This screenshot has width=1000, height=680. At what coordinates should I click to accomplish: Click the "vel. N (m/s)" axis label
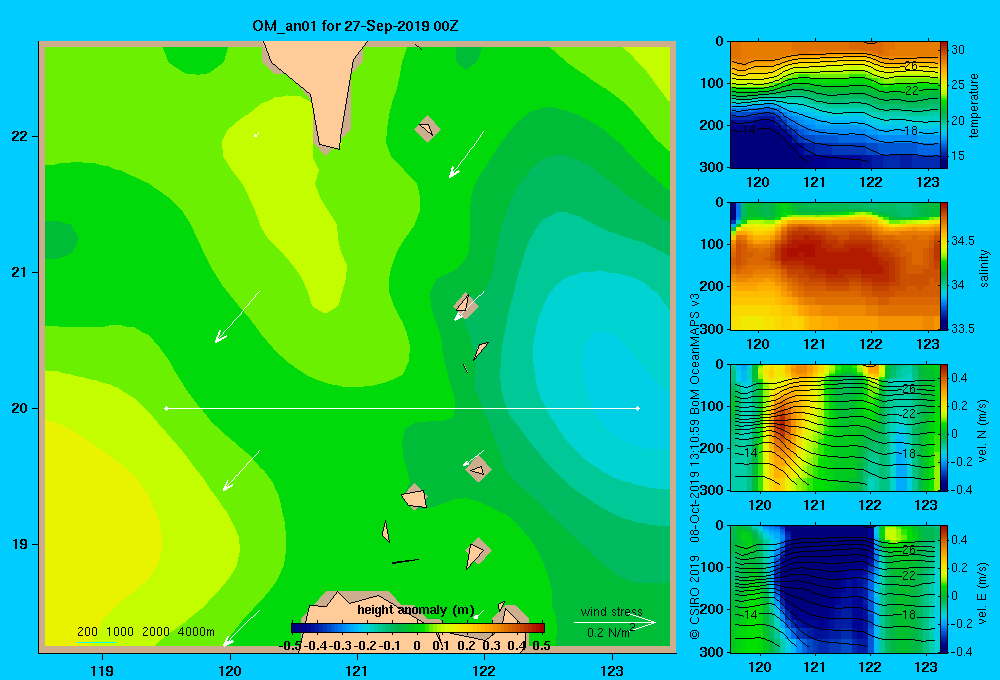[x=982, y=431]
